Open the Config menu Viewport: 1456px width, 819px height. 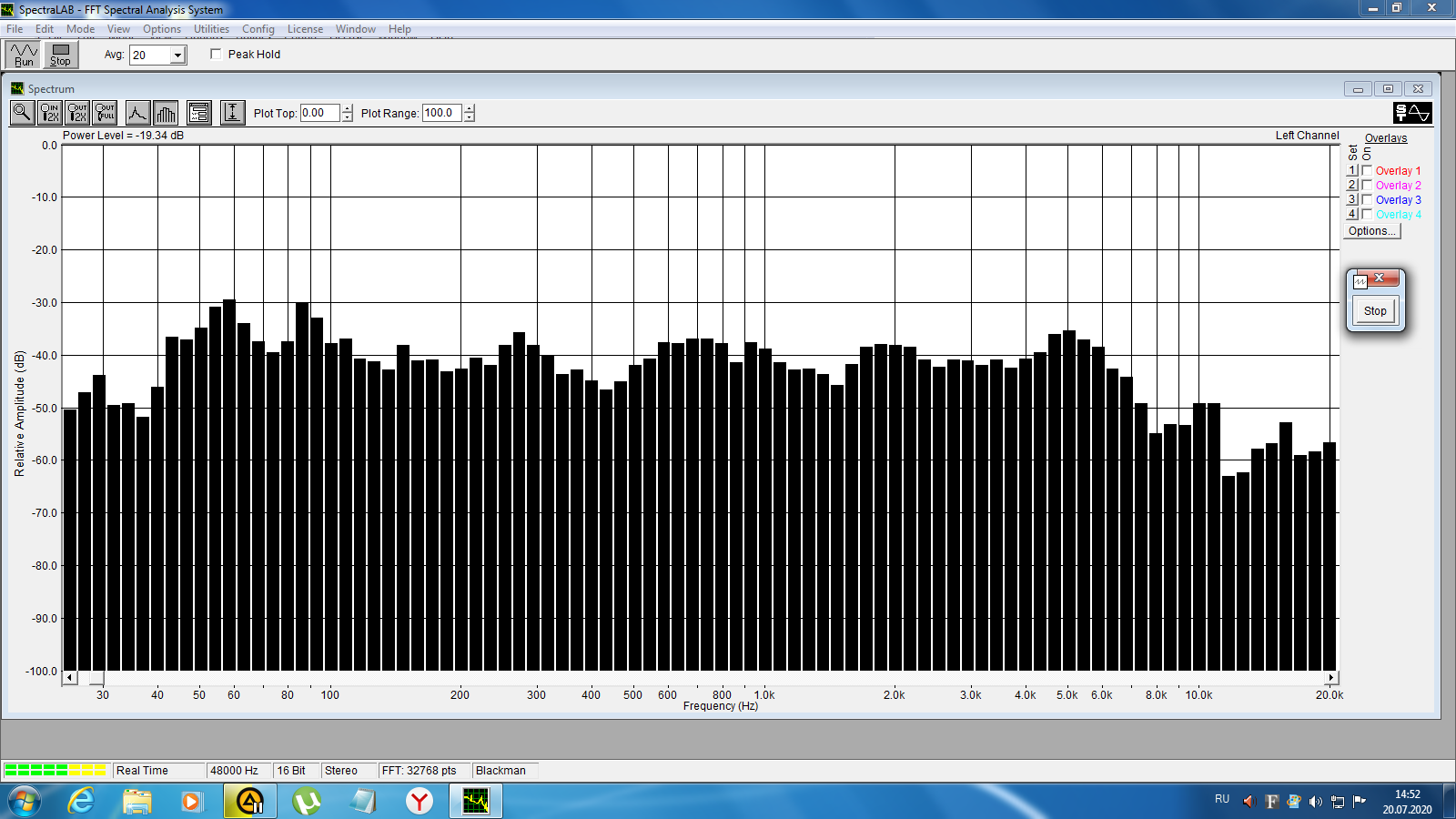tap(258, 29)
